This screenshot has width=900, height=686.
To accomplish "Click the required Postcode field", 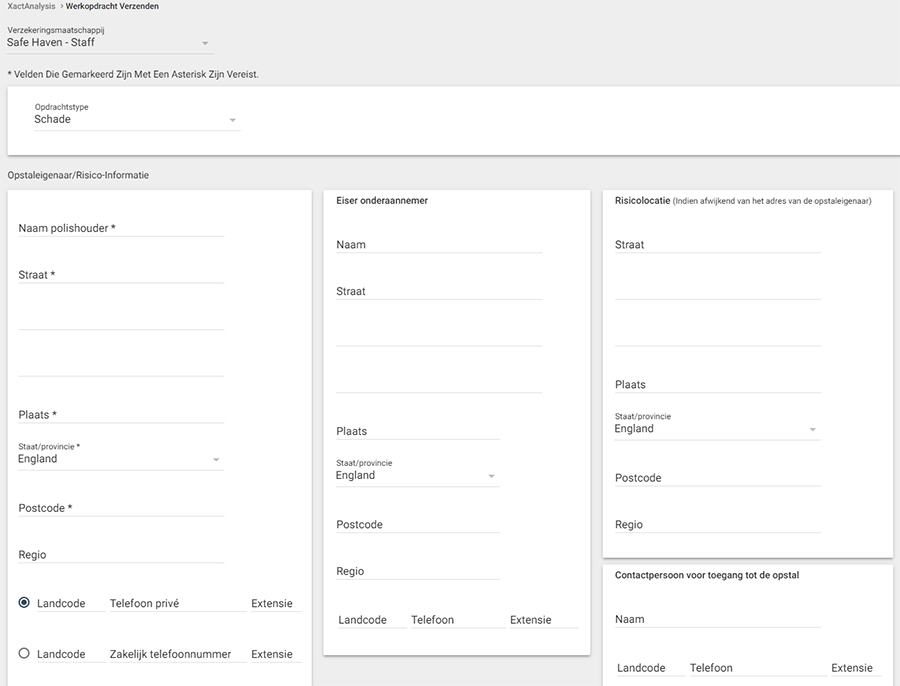I will point(121,508).
